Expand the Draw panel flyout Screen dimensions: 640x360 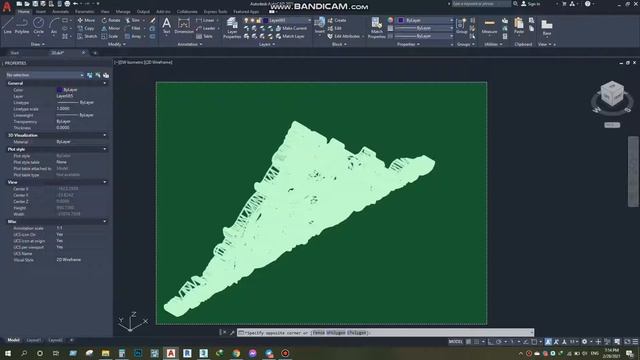click(38, 44)
